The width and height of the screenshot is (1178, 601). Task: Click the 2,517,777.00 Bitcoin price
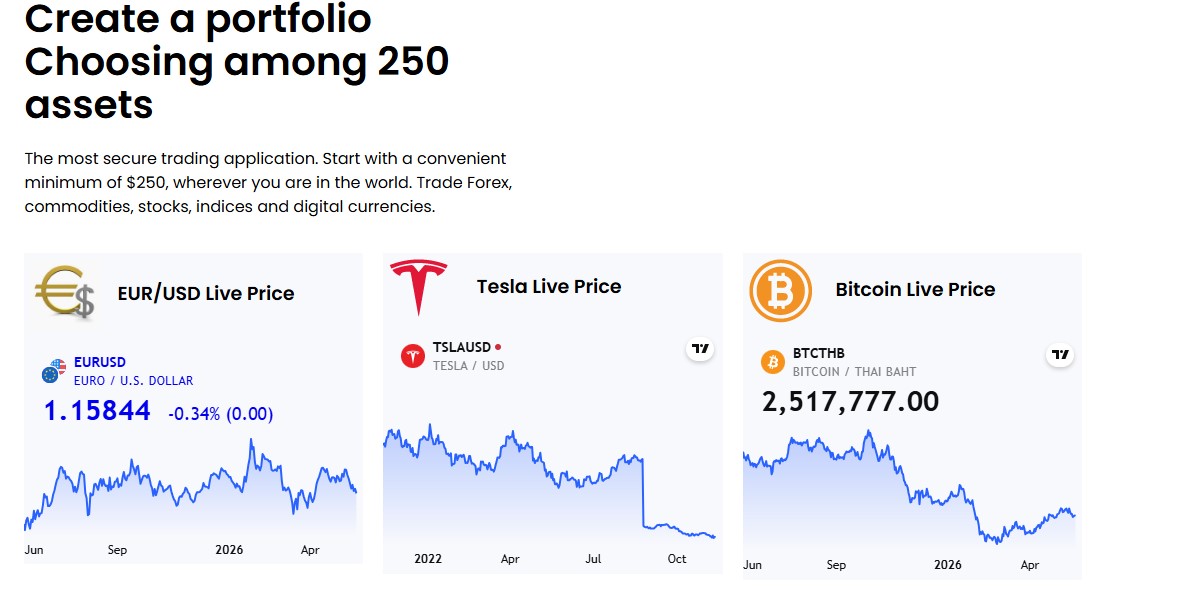pyautogui.click(x=850, y=401)
